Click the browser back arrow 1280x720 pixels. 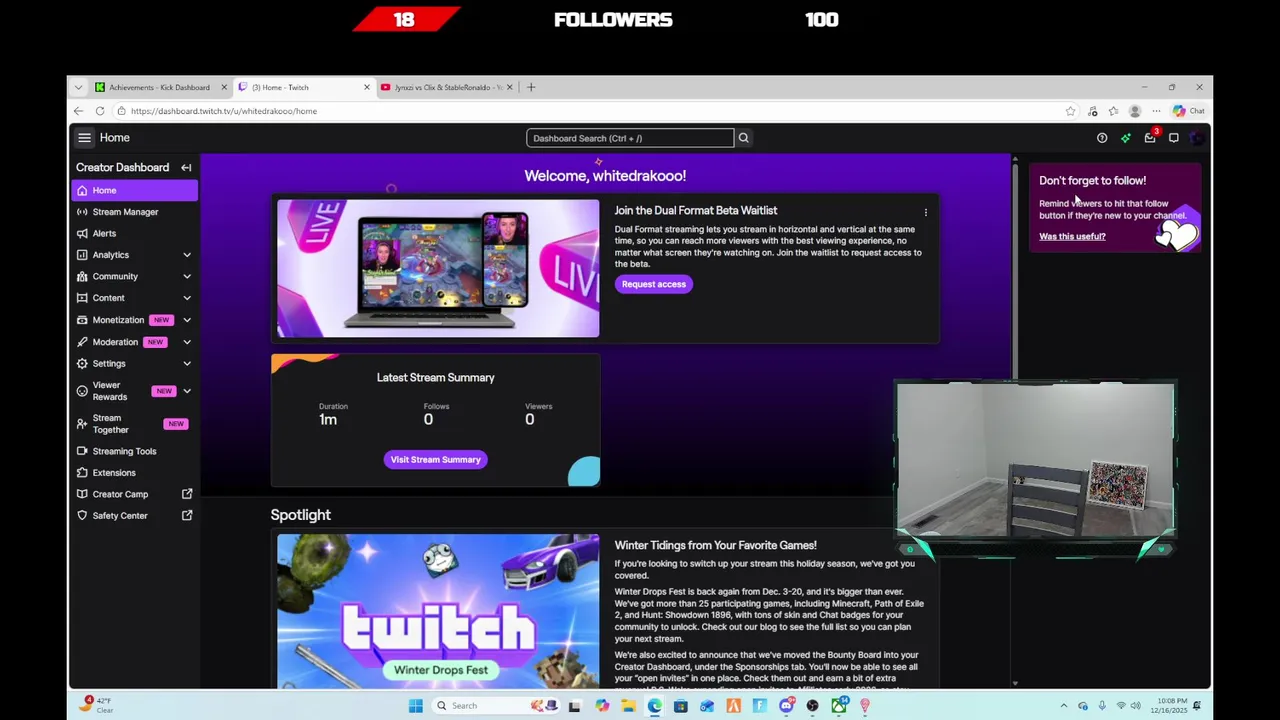click(x=79, y=111)
